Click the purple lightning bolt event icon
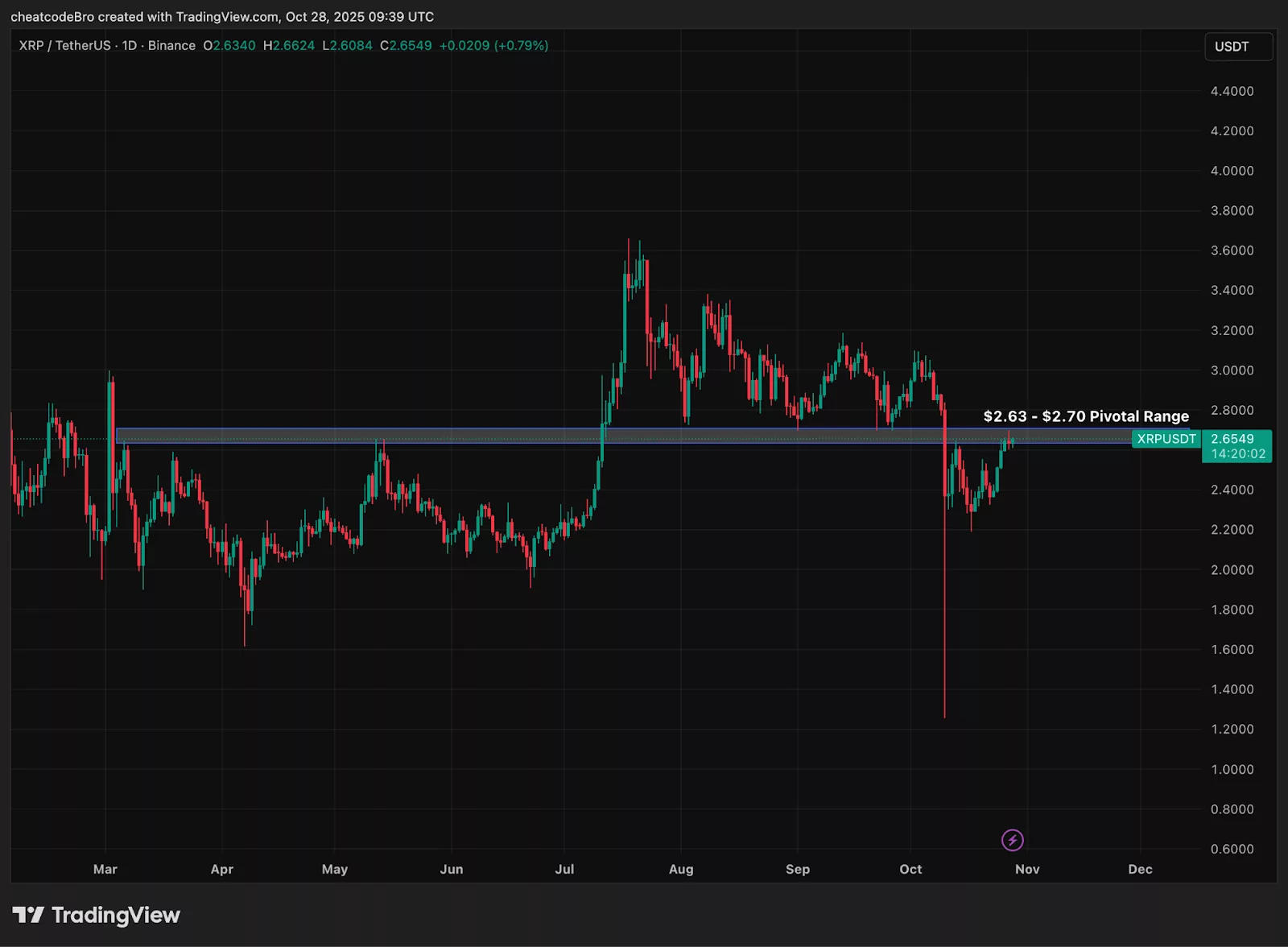This screenshot has height=947, width=1288. (x=1013, y=840)
